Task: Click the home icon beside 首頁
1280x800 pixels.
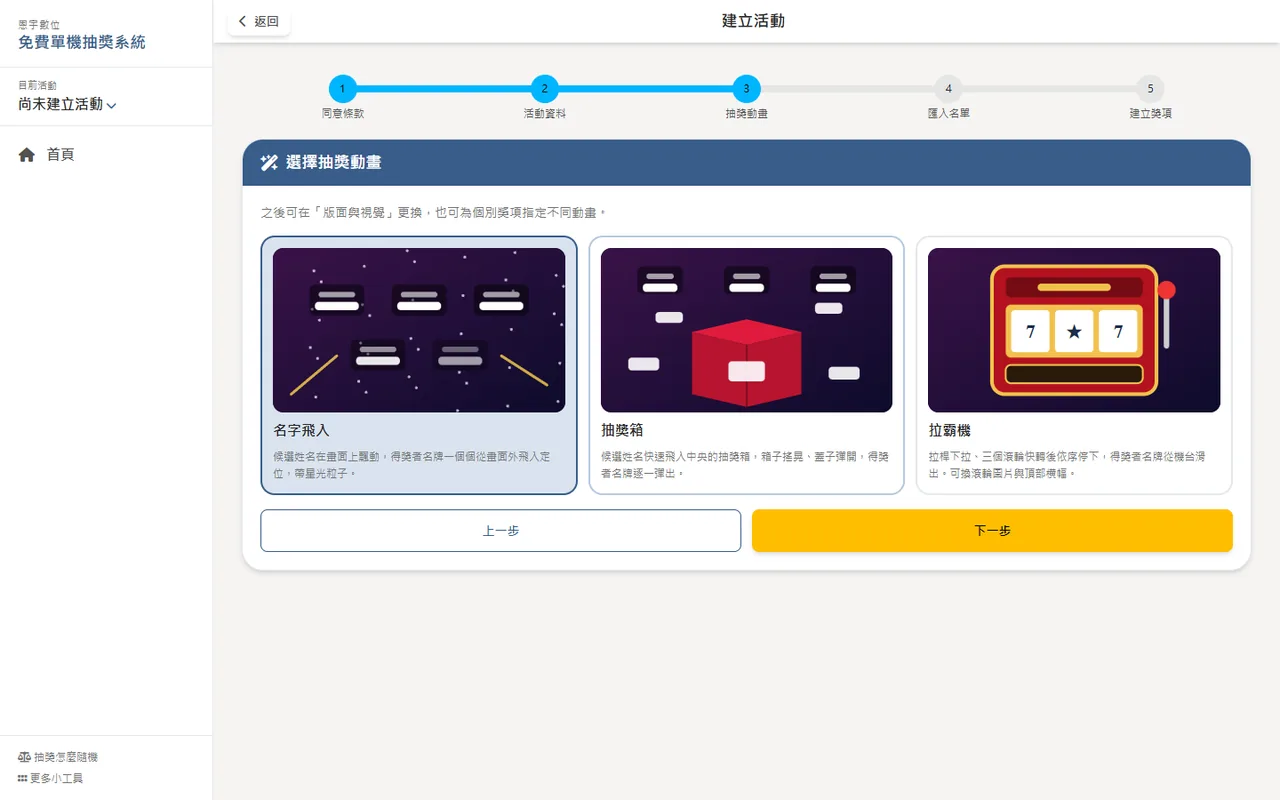Action: [27, 155]
